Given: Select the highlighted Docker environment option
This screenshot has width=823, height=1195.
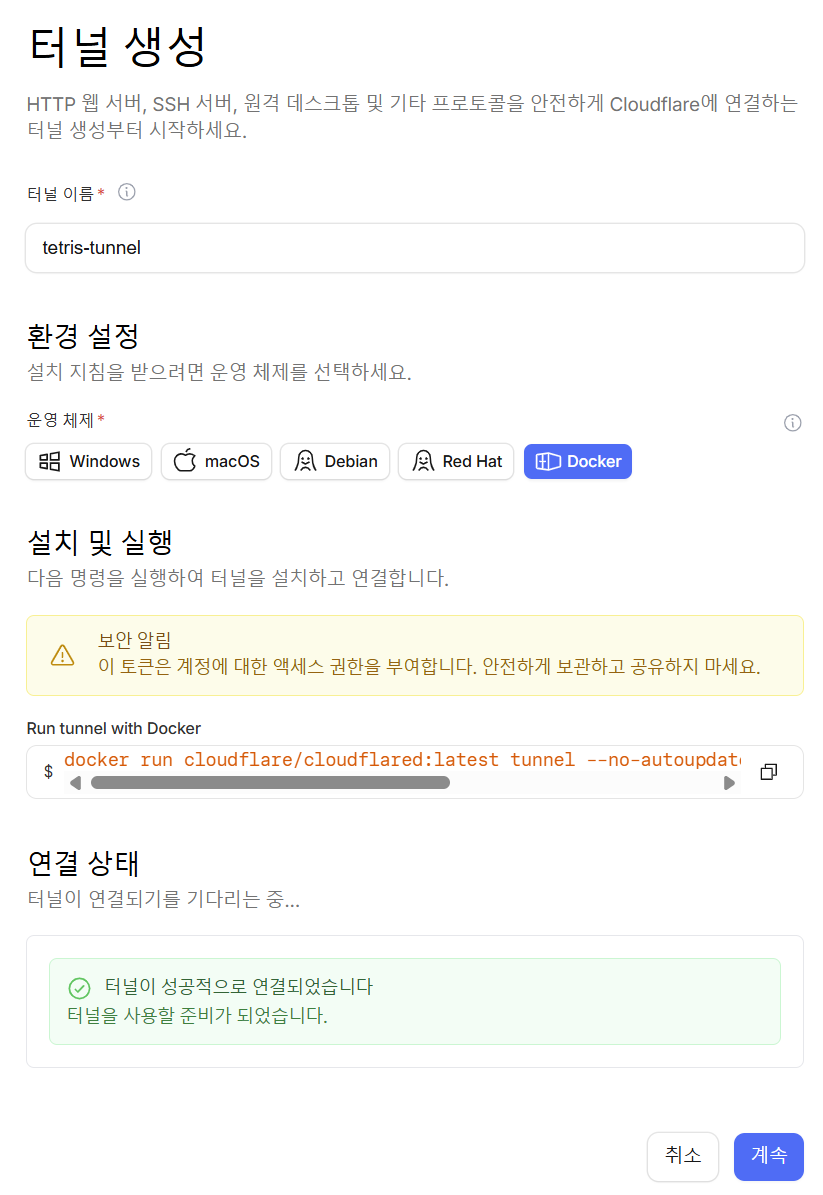Looking at the screenshot, I should 578,461.
